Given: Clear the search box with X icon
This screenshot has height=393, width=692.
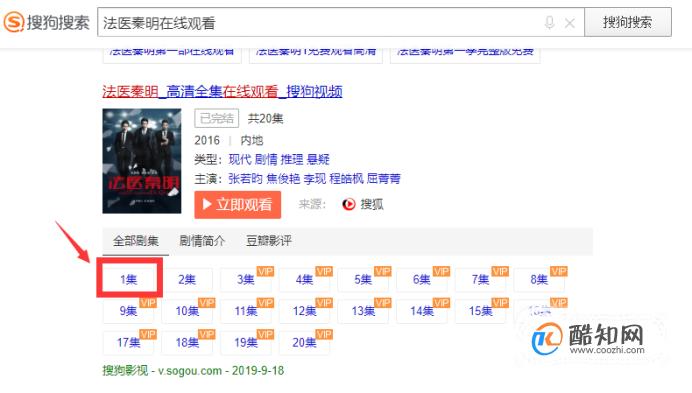Looking at the screenshot, I should click(570, 23).
